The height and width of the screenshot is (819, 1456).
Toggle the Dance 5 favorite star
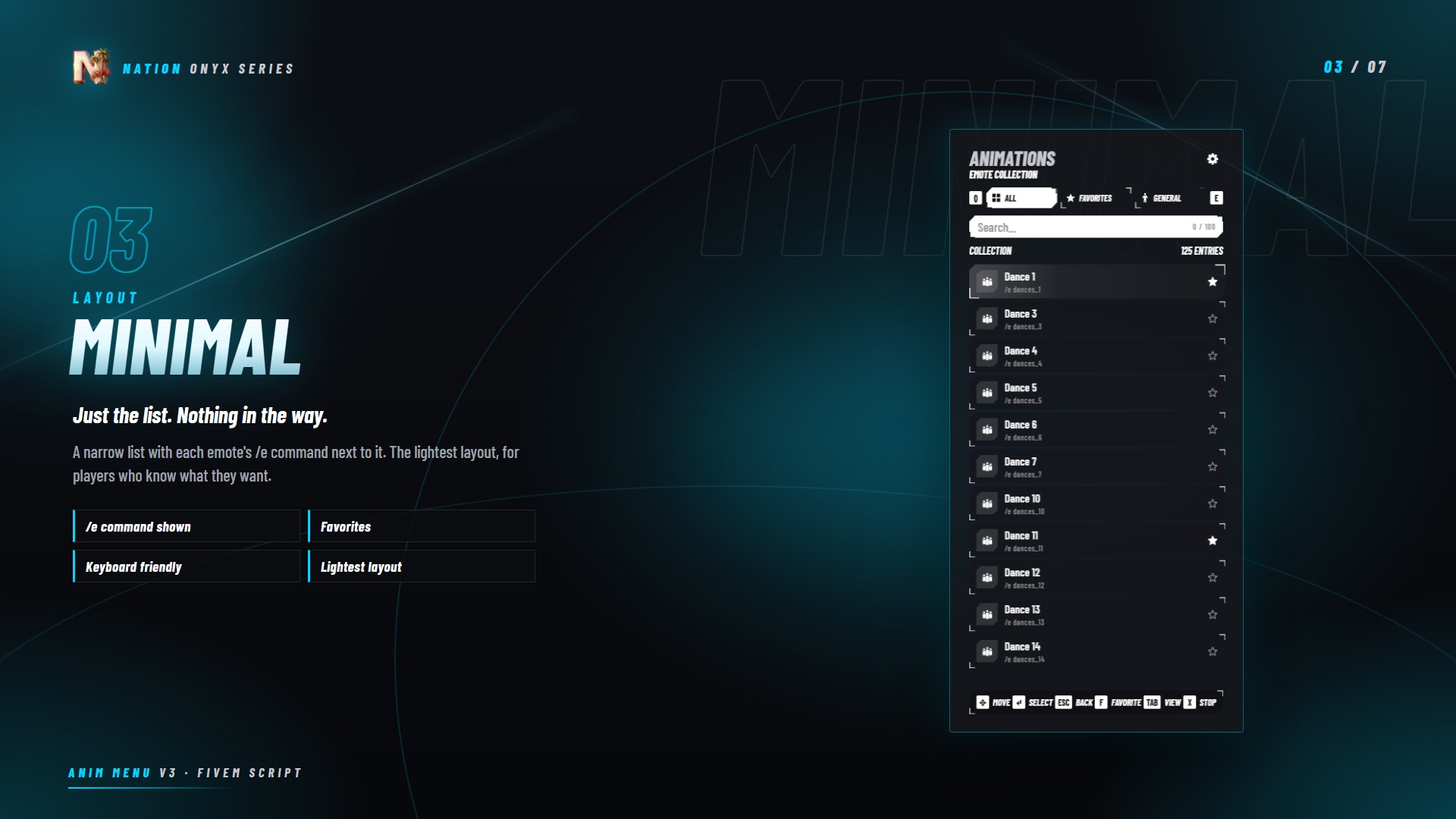(1213, 393)
